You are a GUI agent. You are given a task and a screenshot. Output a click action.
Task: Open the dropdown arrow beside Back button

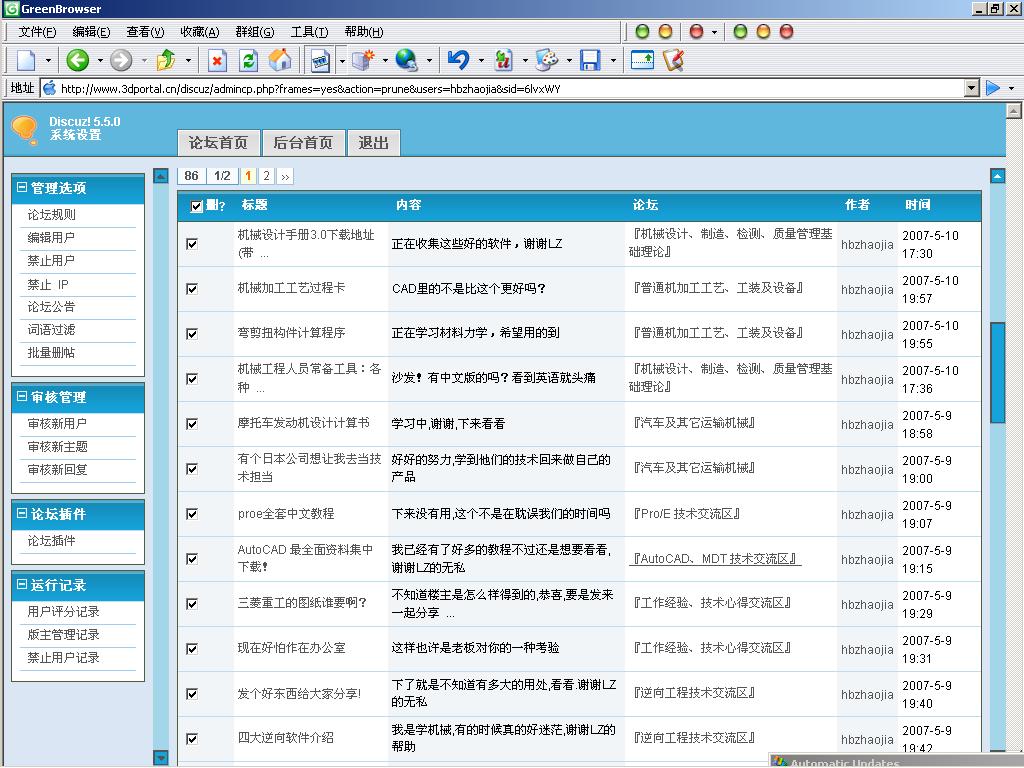click(x=100, y=61)
